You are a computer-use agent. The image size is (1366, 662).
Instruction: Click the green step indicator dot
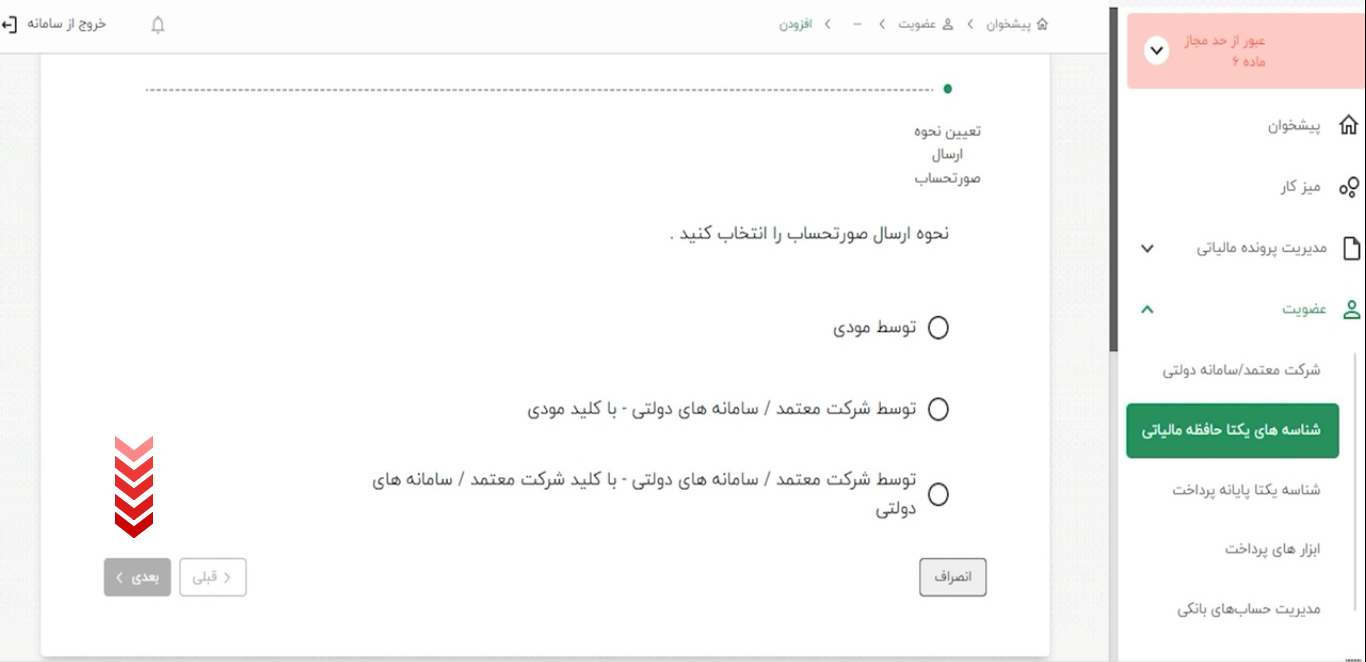click(947, 89)
